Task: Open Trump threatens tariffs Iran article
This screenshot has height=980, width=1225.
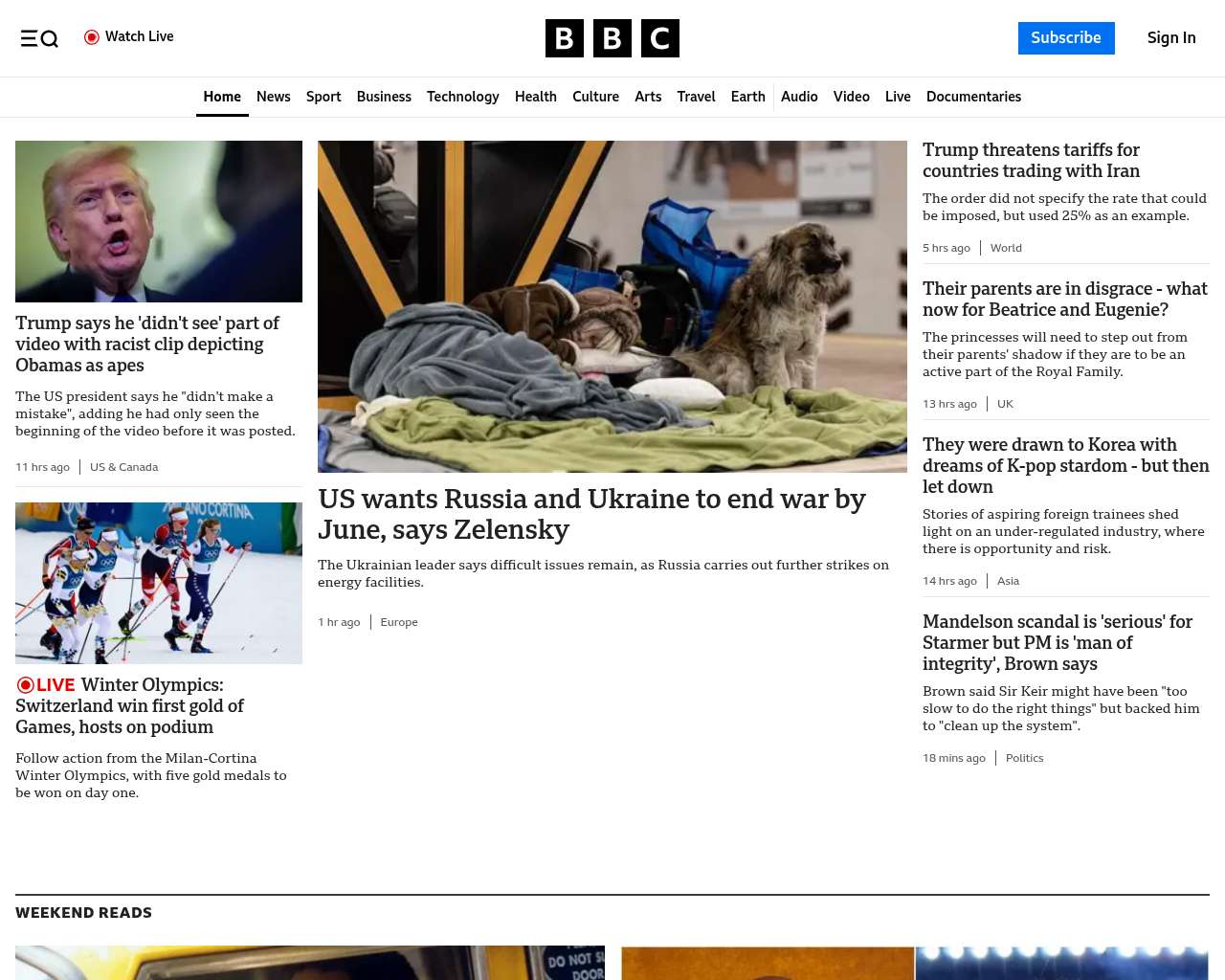Action: click(1032, 161)
